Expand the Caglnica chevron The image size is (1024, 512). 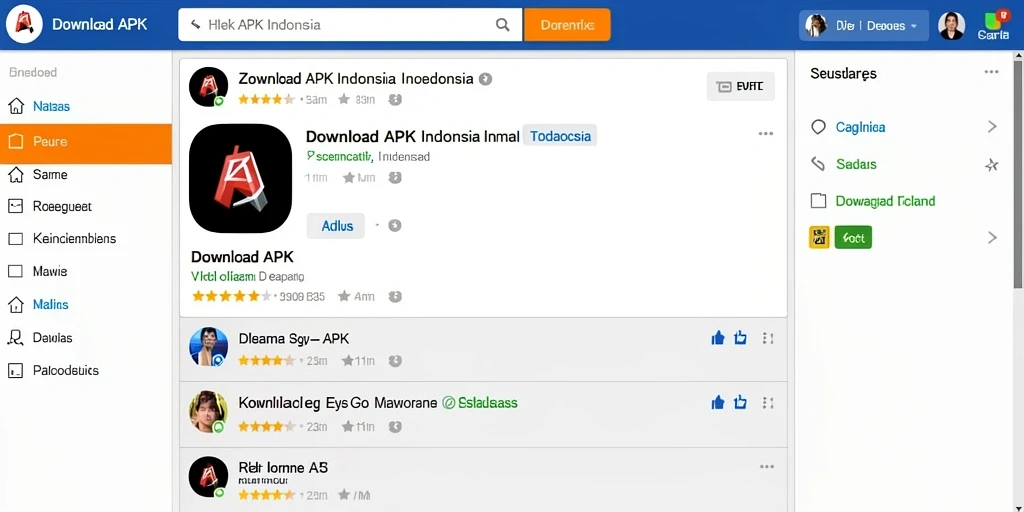(x=992, y=127)
